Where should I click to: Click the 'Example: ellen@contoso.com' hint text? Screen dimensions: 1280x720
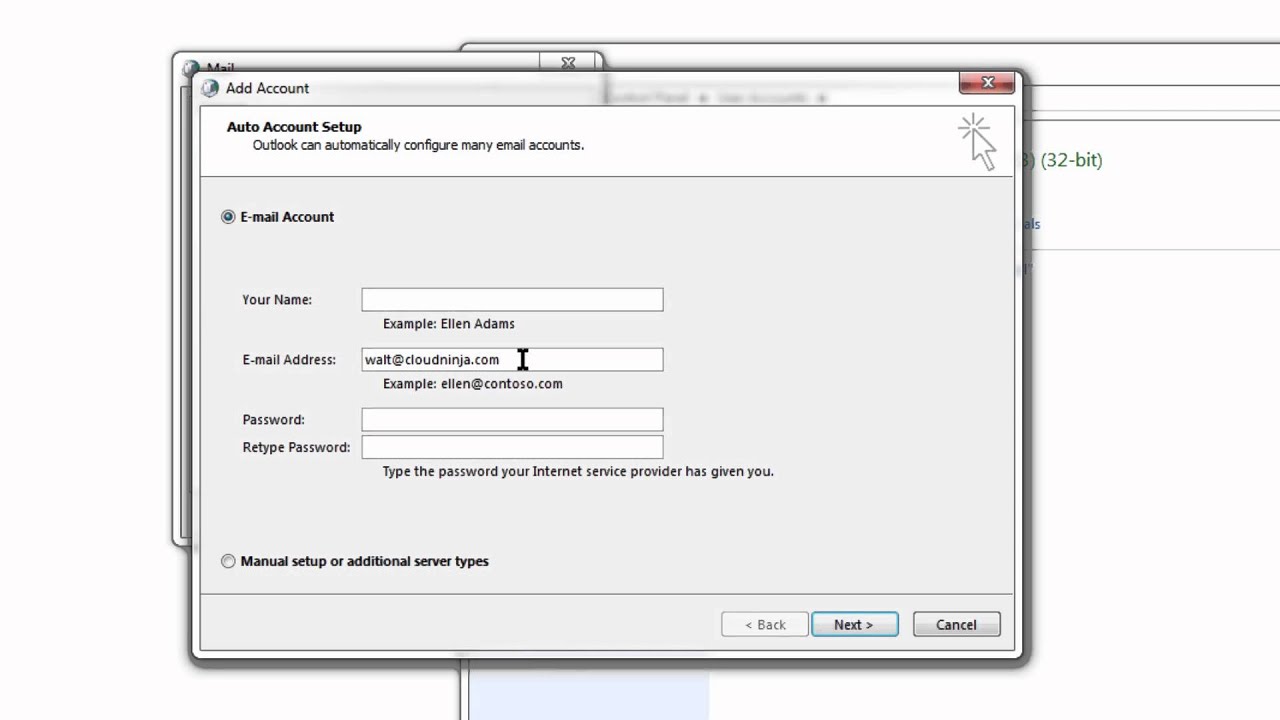tap(473, 384)
